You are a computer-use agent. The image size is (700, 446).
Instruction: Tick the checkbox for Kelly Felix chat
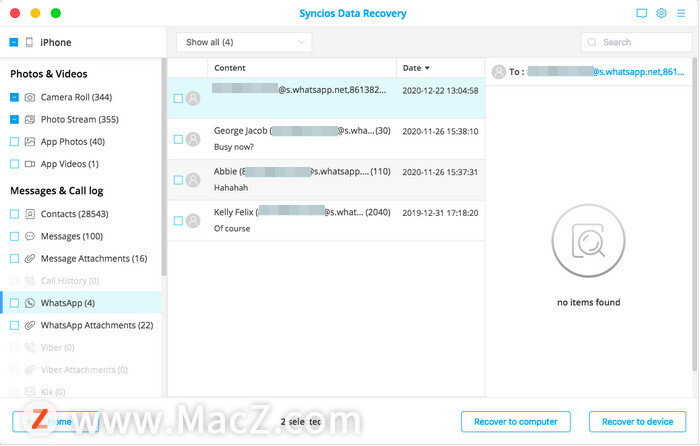(178, 221)
